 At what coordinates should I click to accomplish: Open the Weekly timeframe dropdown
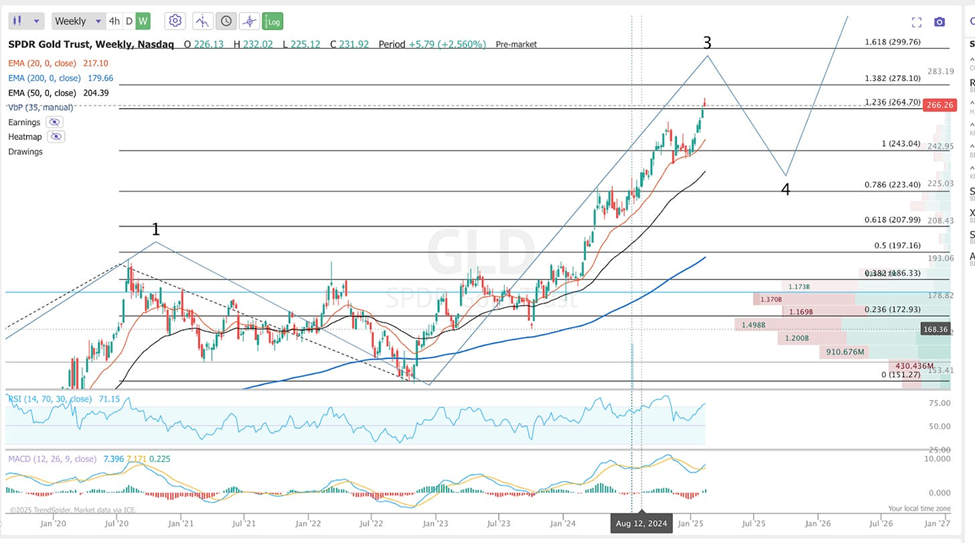78,21
